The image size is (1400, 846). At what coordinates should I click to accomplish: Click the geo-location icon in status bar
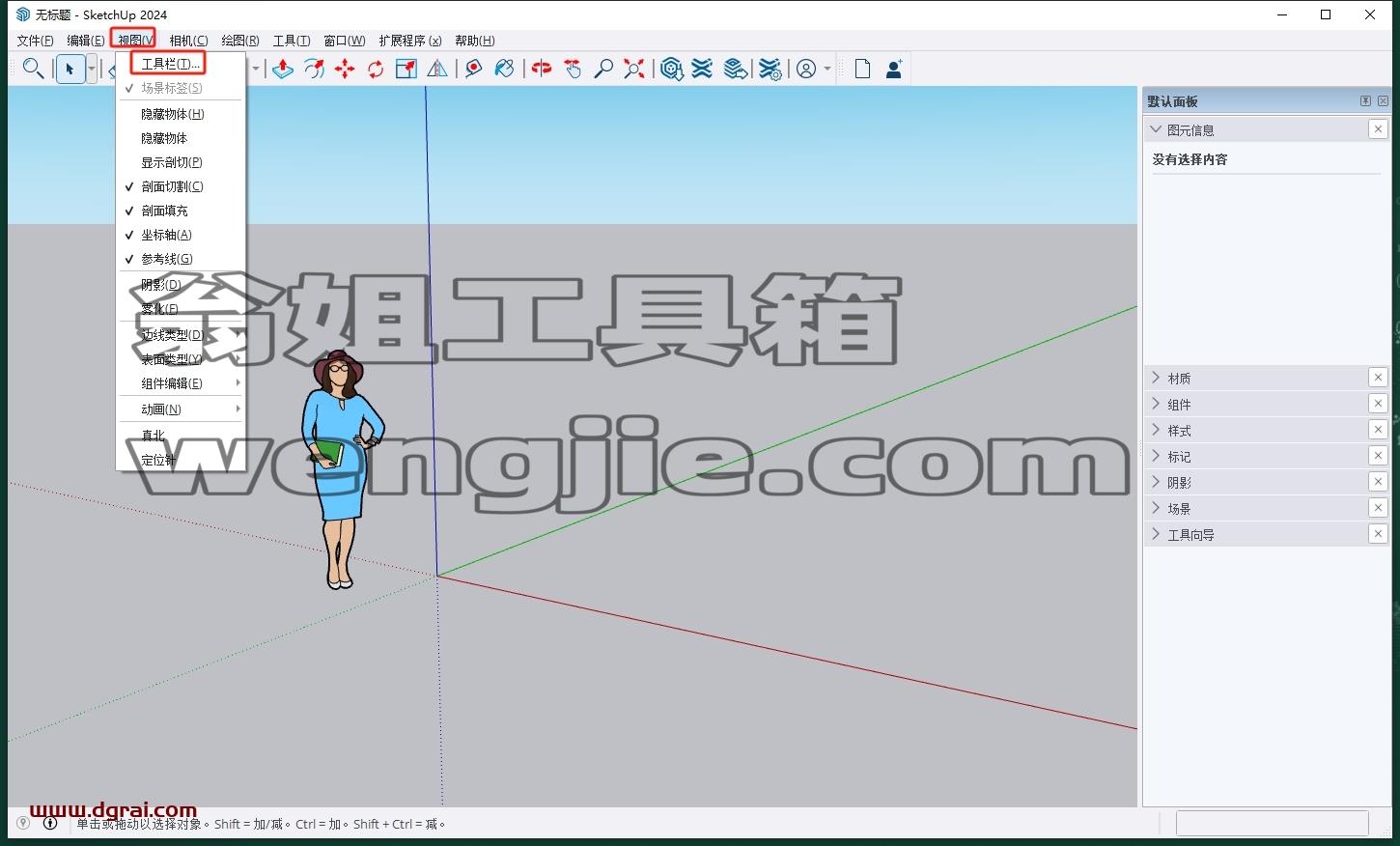[23, 824]
